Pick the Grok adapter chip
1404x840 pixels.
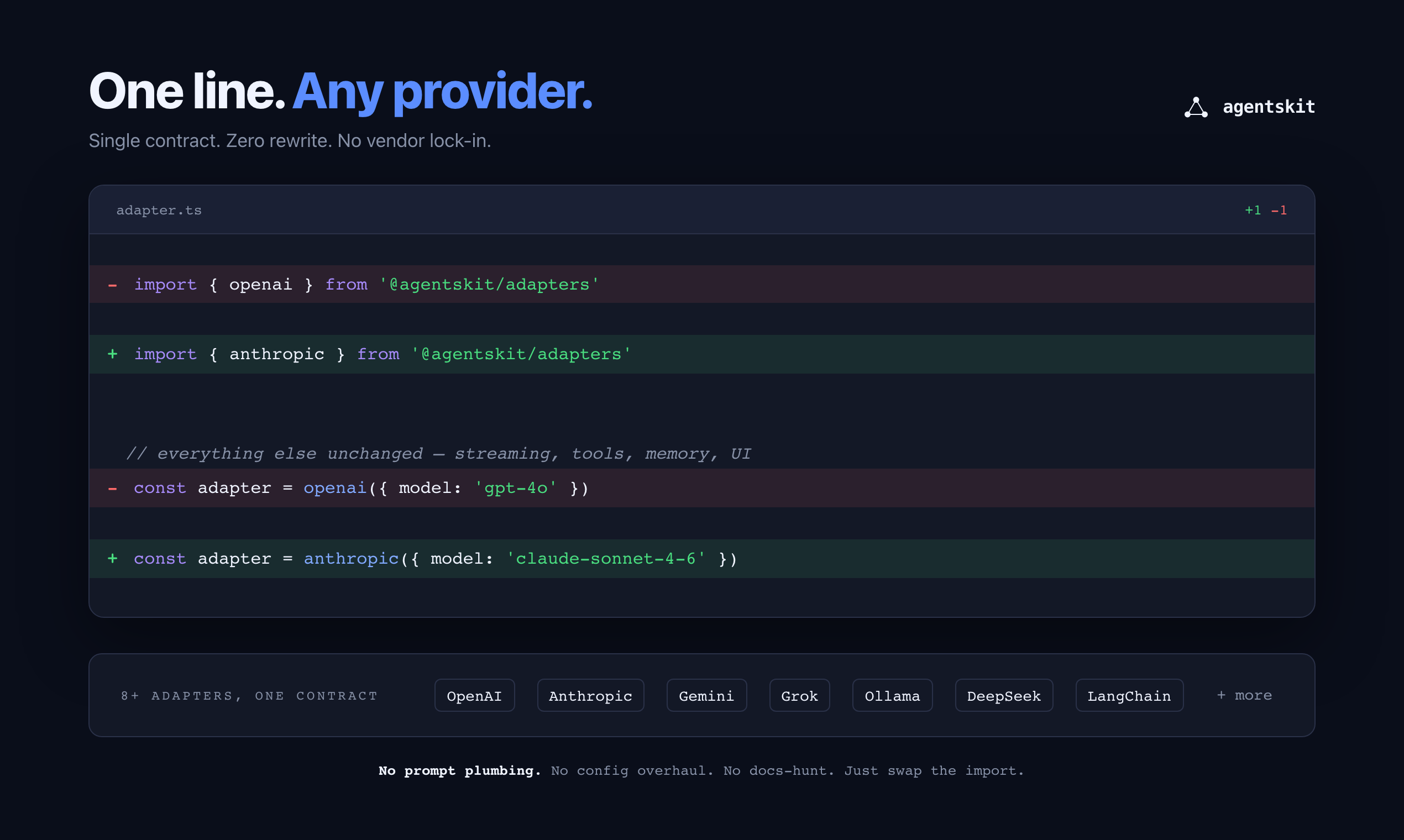tap(799, 696)
